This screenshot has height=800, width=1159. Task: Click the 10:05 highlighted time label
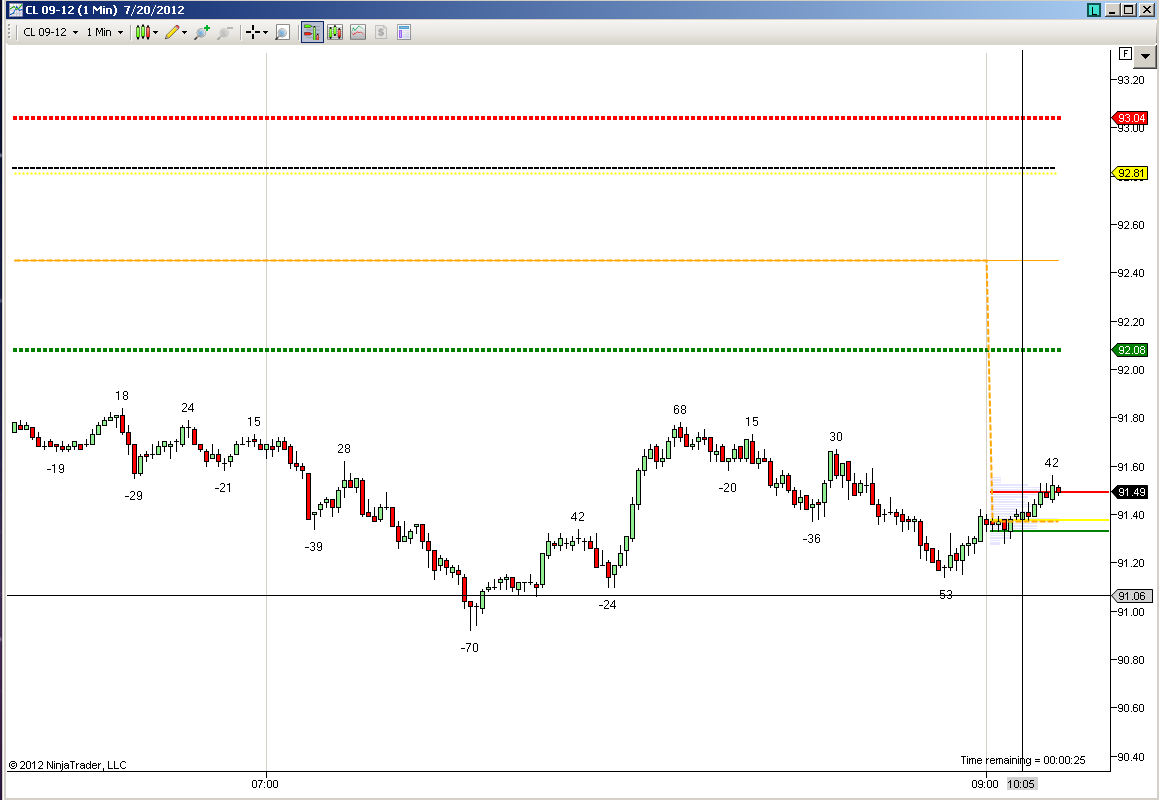[x=1022, y=784]
